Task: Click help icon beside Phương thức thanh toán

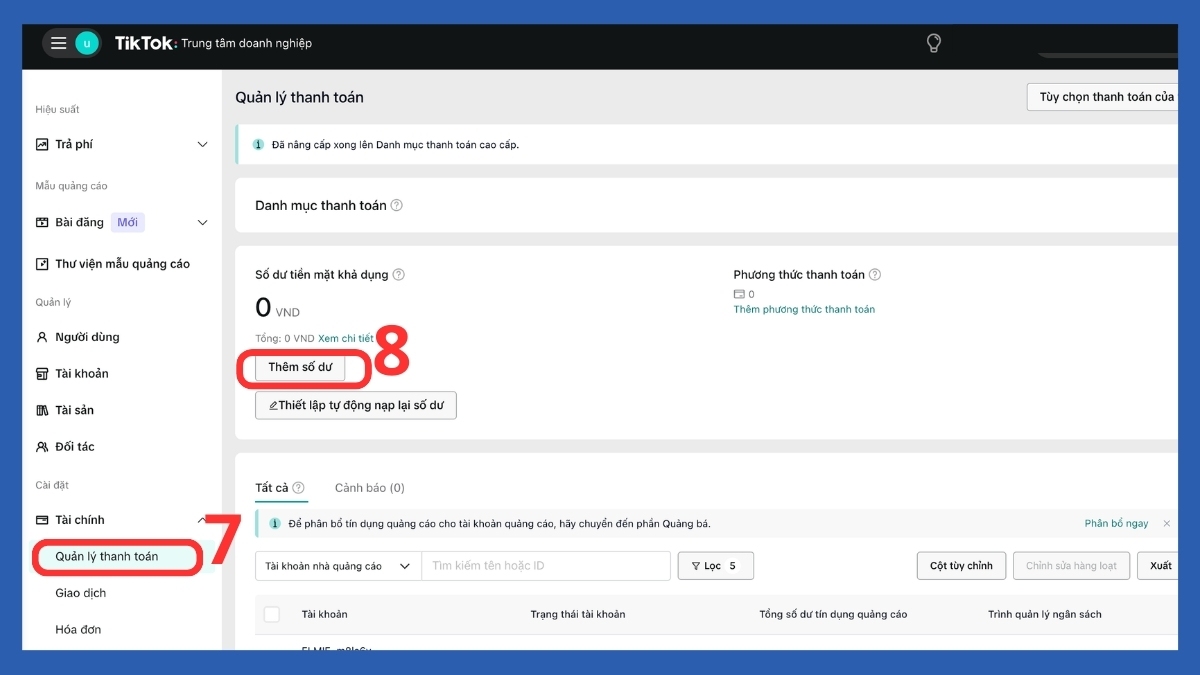Action: coord(875,274)
